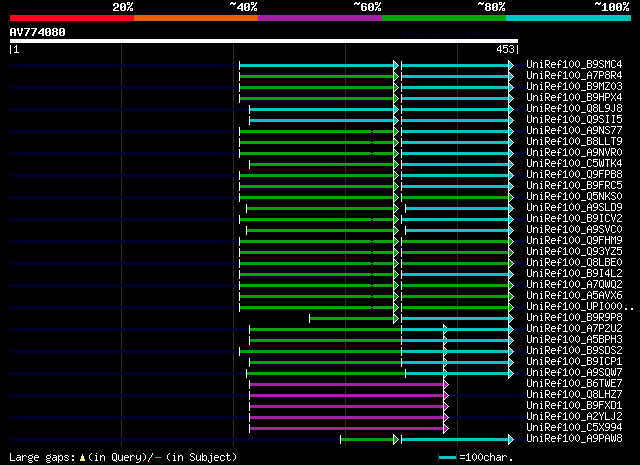Click the UniRef100_A9SVC0 label
The height and width of the screenshot is (465, 640).
[x=574, y=230]
